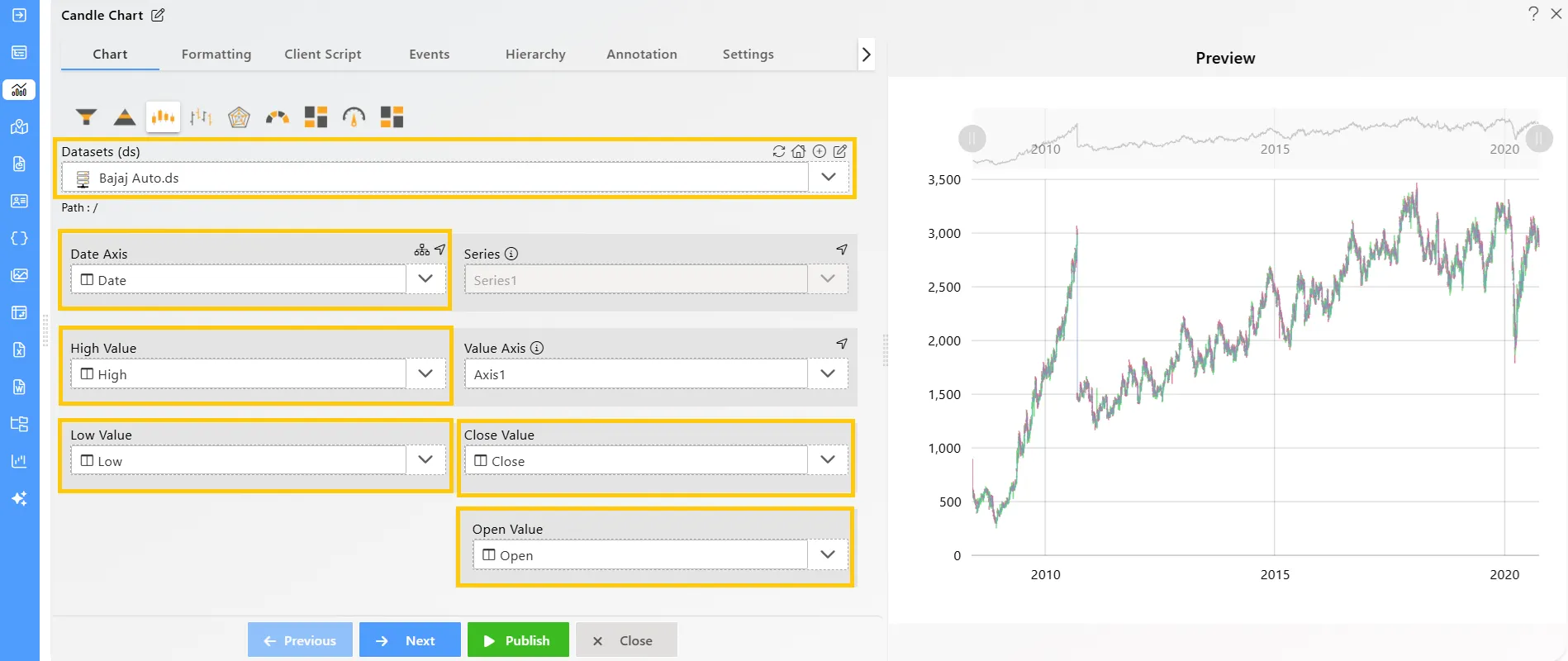Show more tabs with right chevron
The height and width of the screenshot is (661, 1568).
click(866, 55)
